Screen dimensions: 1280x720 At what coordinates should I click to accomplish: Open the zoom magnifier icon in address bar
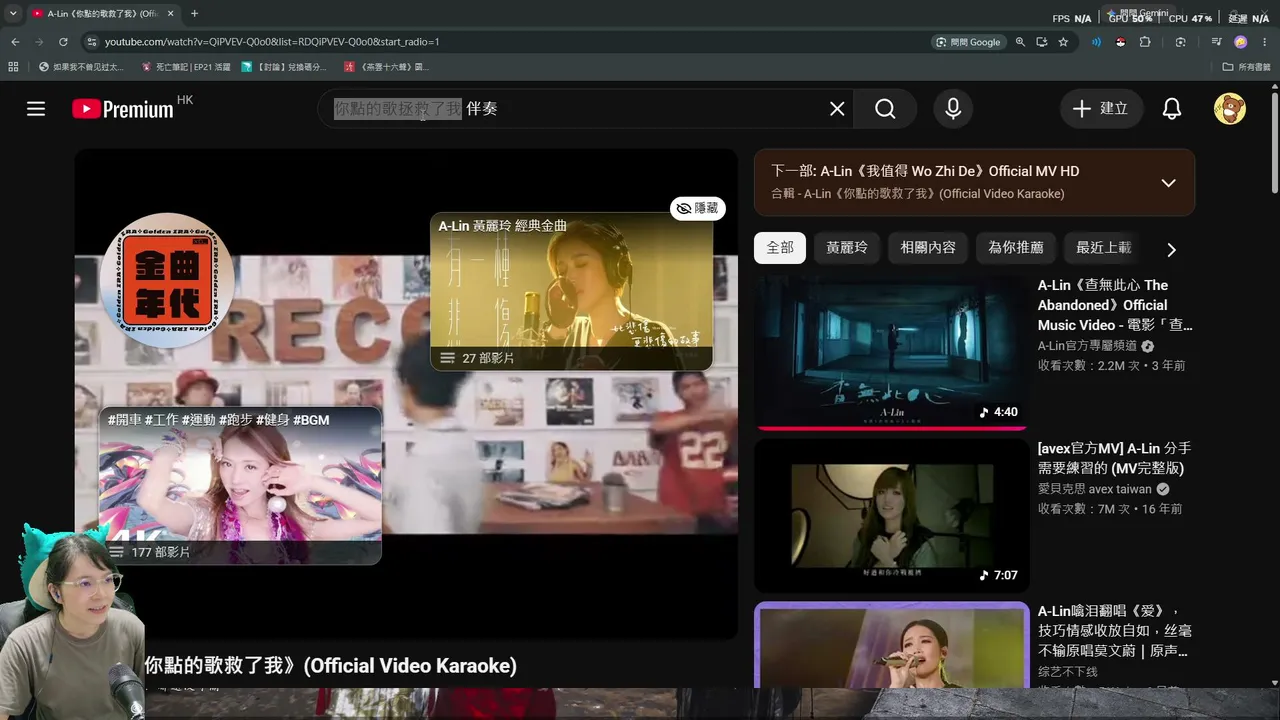point(1020,42)
